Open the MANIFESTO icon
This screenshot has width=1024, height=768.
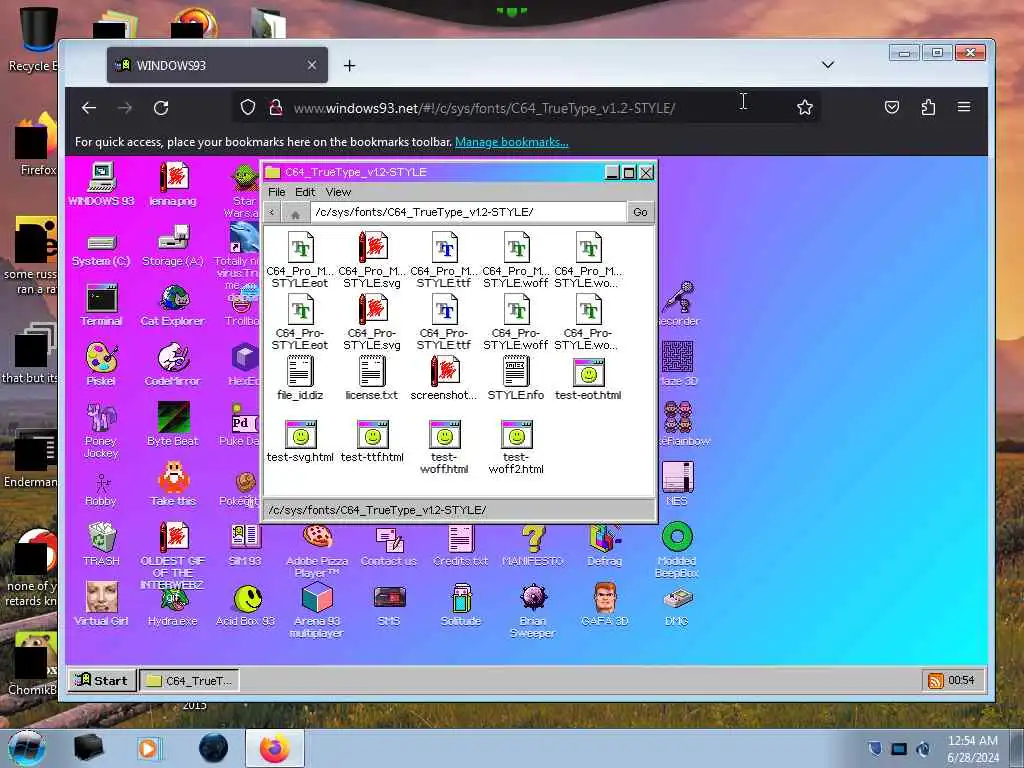pos(533,543)
